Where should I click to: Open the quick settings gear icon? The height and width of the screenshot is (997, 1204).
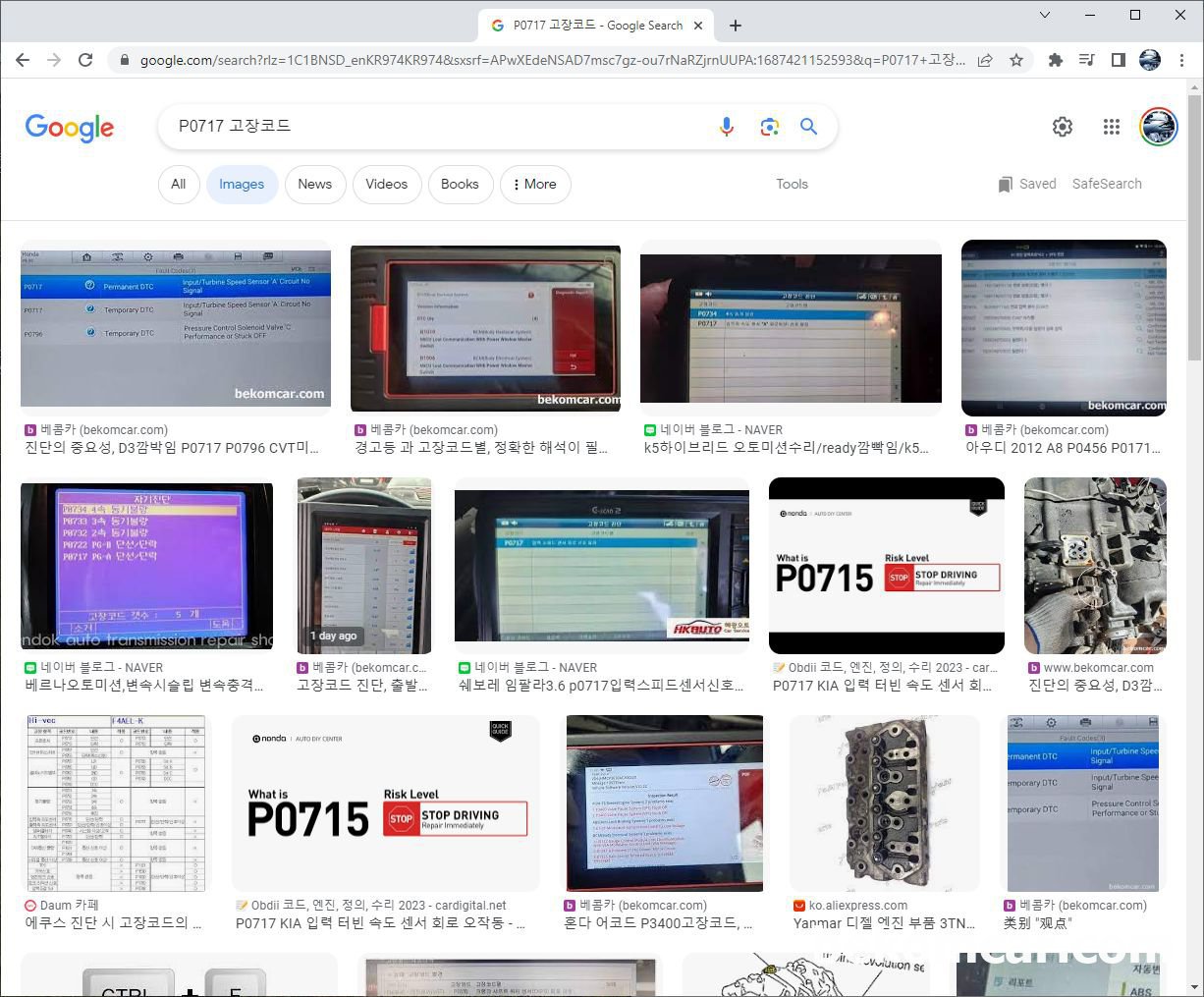[x=1062, y=127]
